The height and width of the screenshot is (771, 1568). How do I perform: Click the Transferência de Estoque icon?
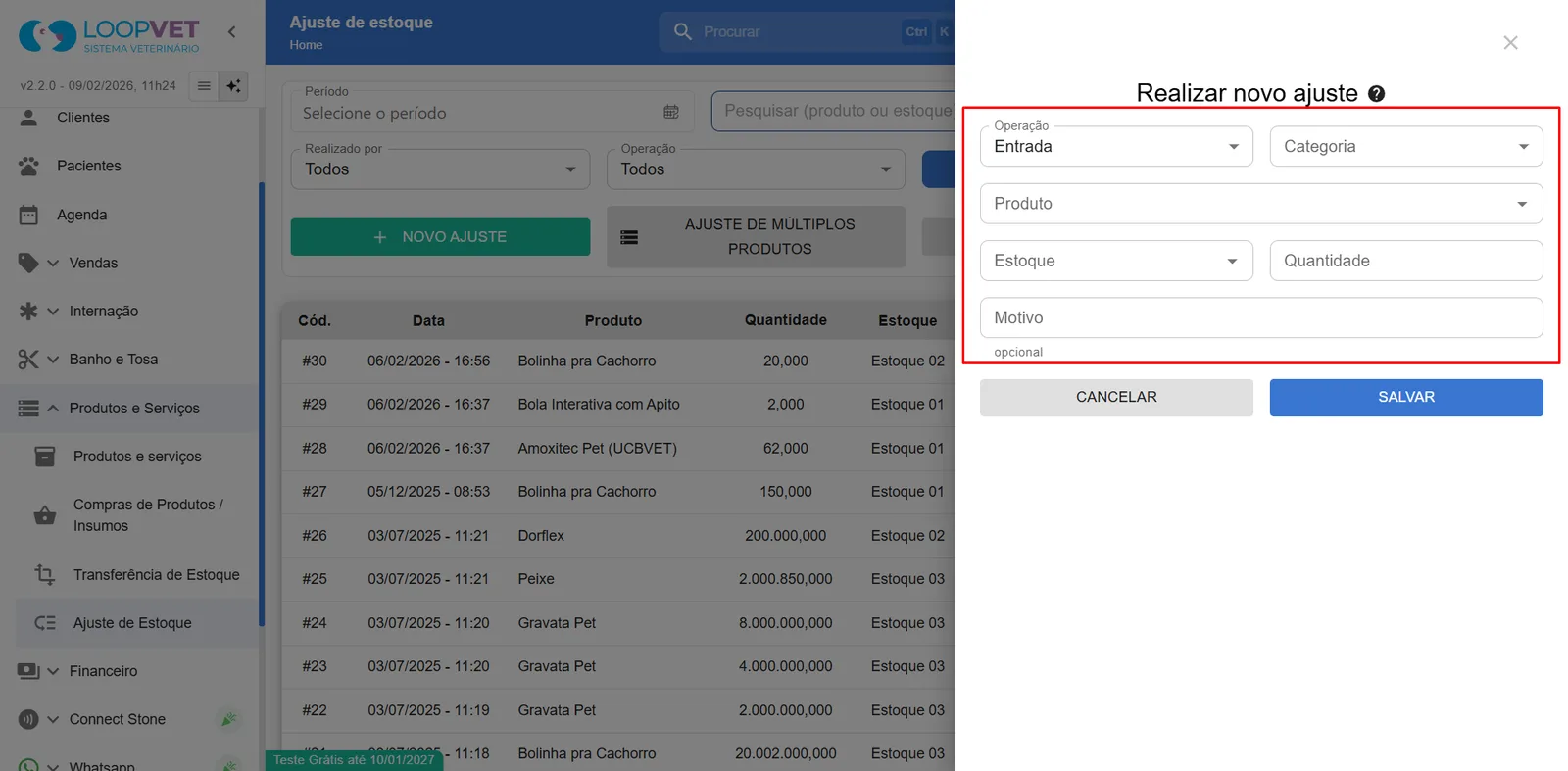tap(45, 574)
